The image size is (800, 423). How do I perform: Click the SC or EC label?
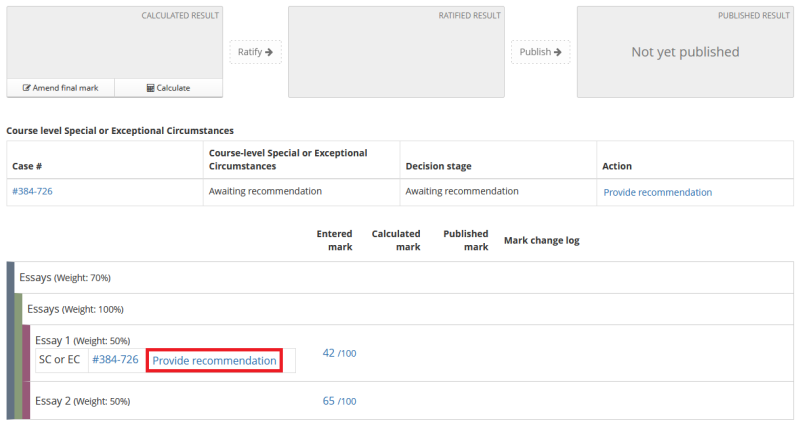point(60,360)
